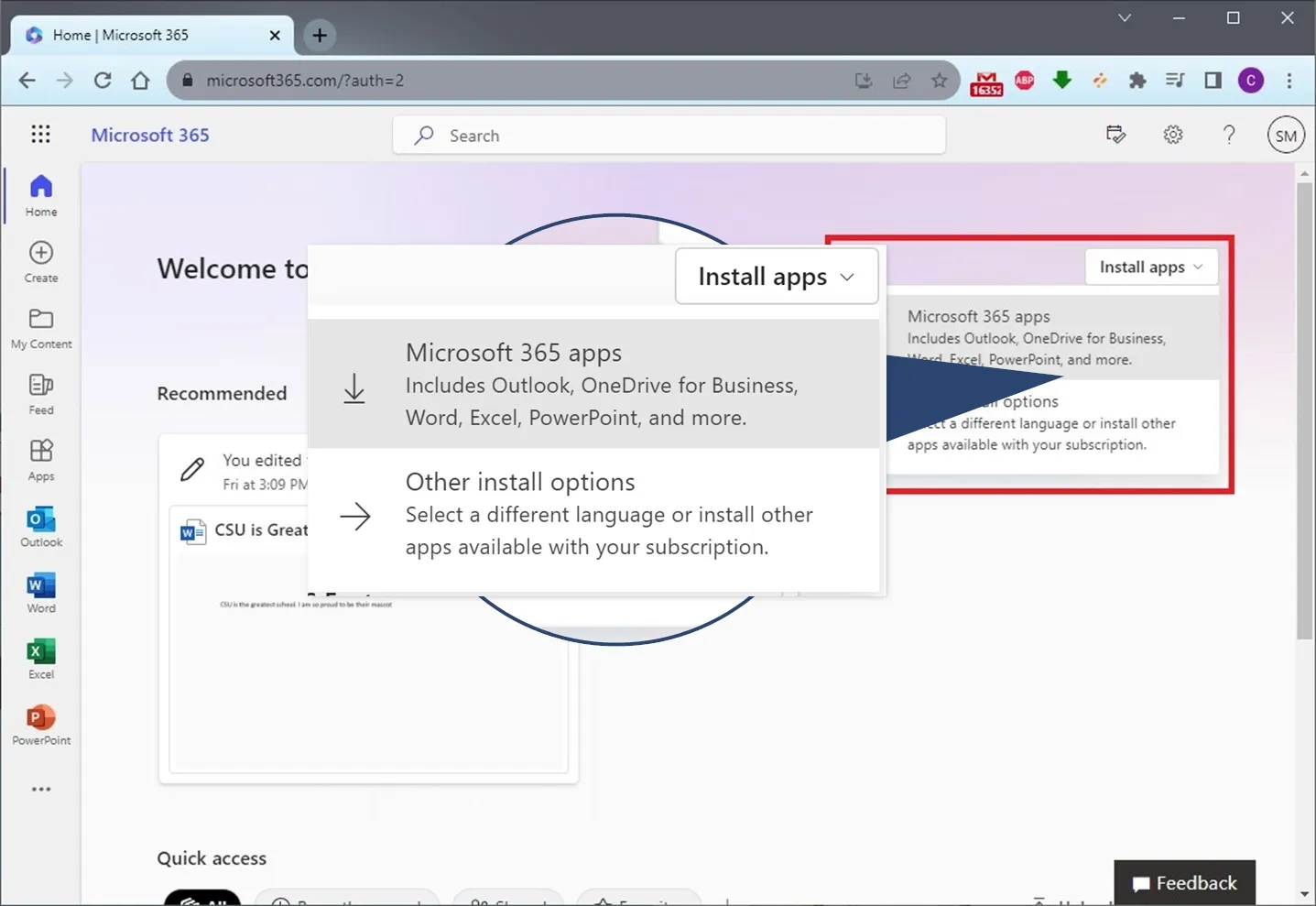The image size is (1316, 906).
Task: Launch Word from the sidebar
Action: pyautogui.click(x=40, y=592)
